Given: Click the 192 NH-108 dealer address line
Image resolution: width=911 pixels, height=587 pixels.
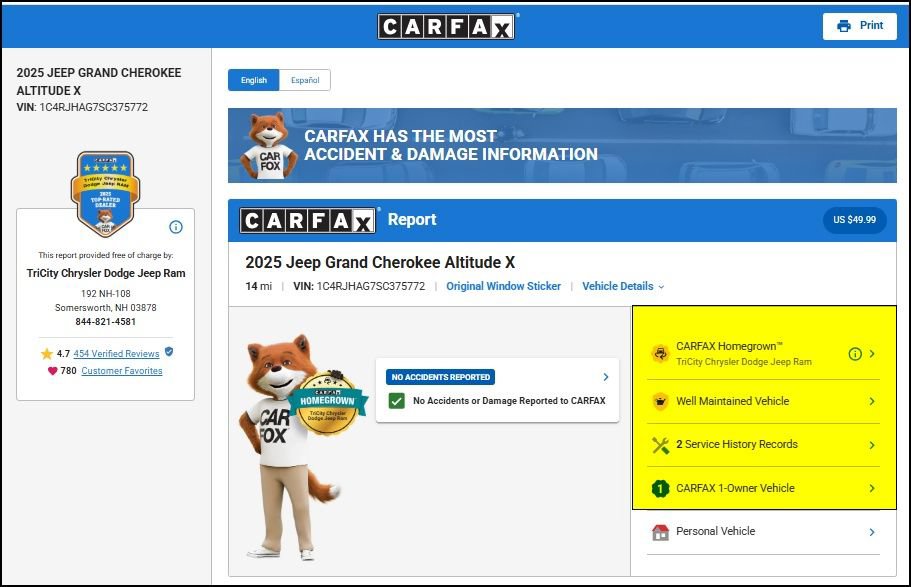Looking at the screenshot, I should (106, 294).
